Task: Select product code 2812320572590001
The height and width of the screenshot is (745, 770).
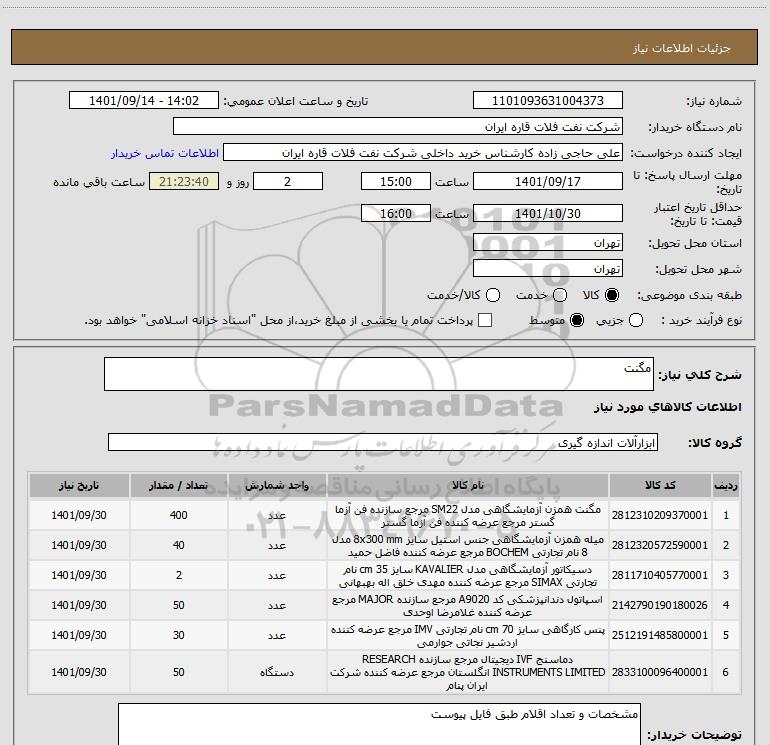Action: tap(660, 545)
